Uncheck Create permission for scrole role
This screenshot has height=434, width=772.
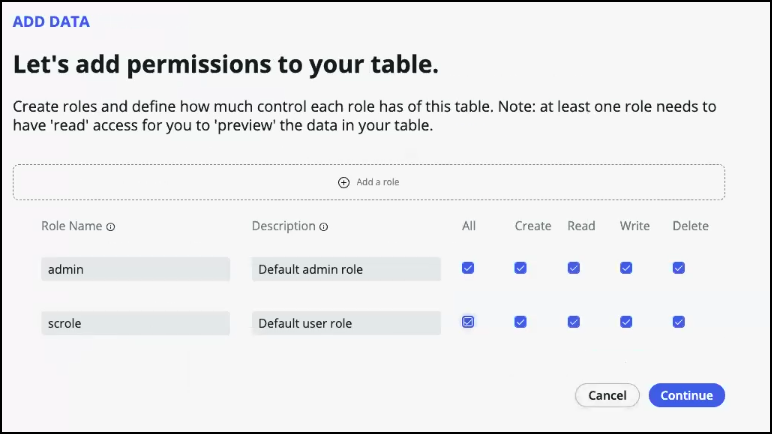(520, 322)
